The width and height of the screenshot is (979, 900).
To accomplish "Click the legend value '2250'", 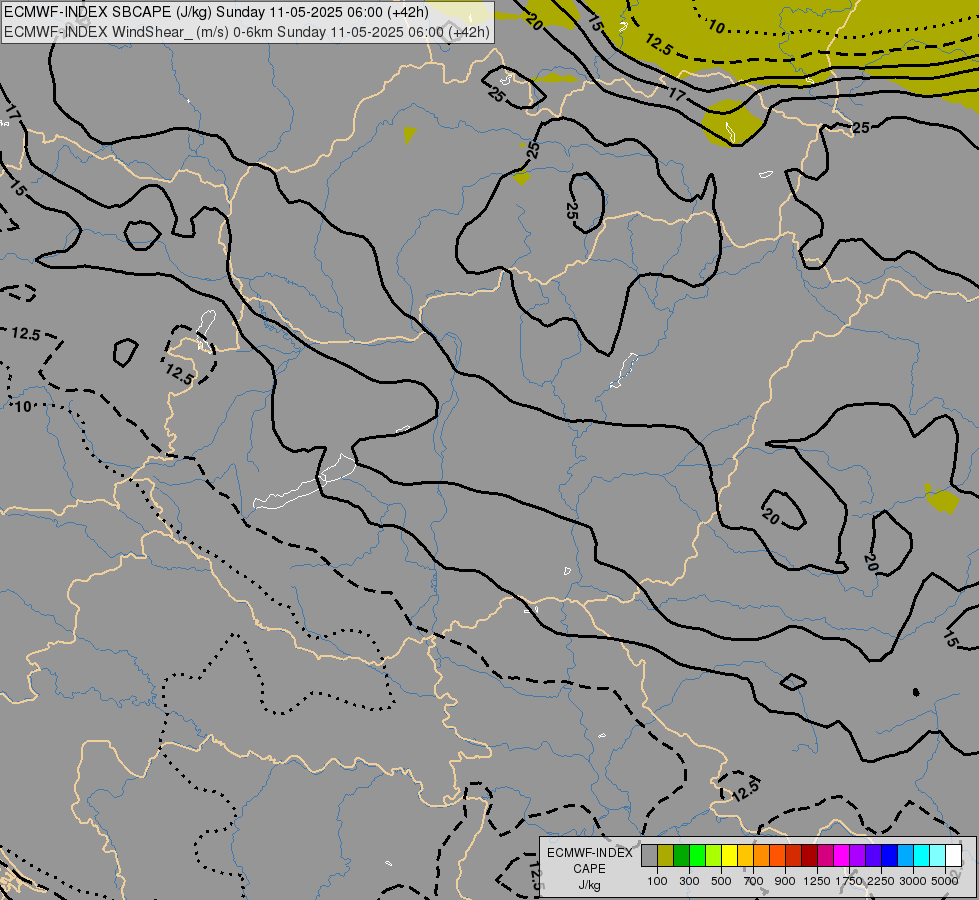I will pos(881,881).
